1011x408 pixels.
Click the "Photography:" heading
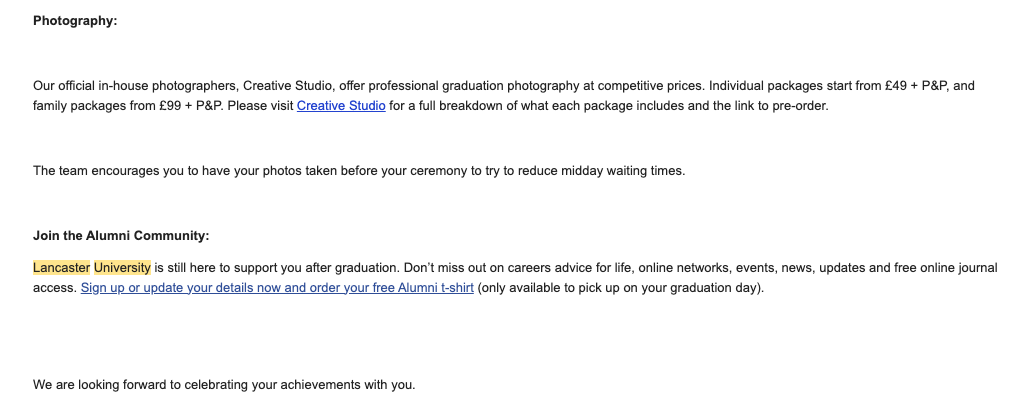click(x=75, y=20)
